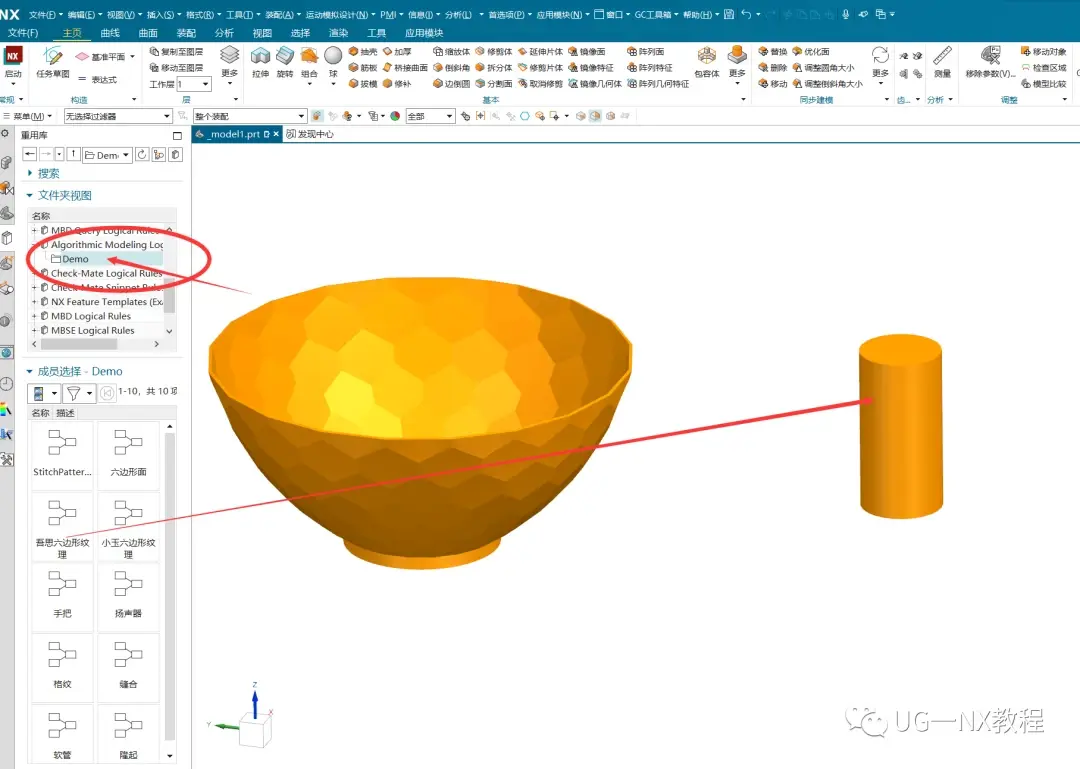This screenshot has width=1080, height=769.
Task: Click the 拔模 (Draft) tool
Action: click(x=363, y=83)
